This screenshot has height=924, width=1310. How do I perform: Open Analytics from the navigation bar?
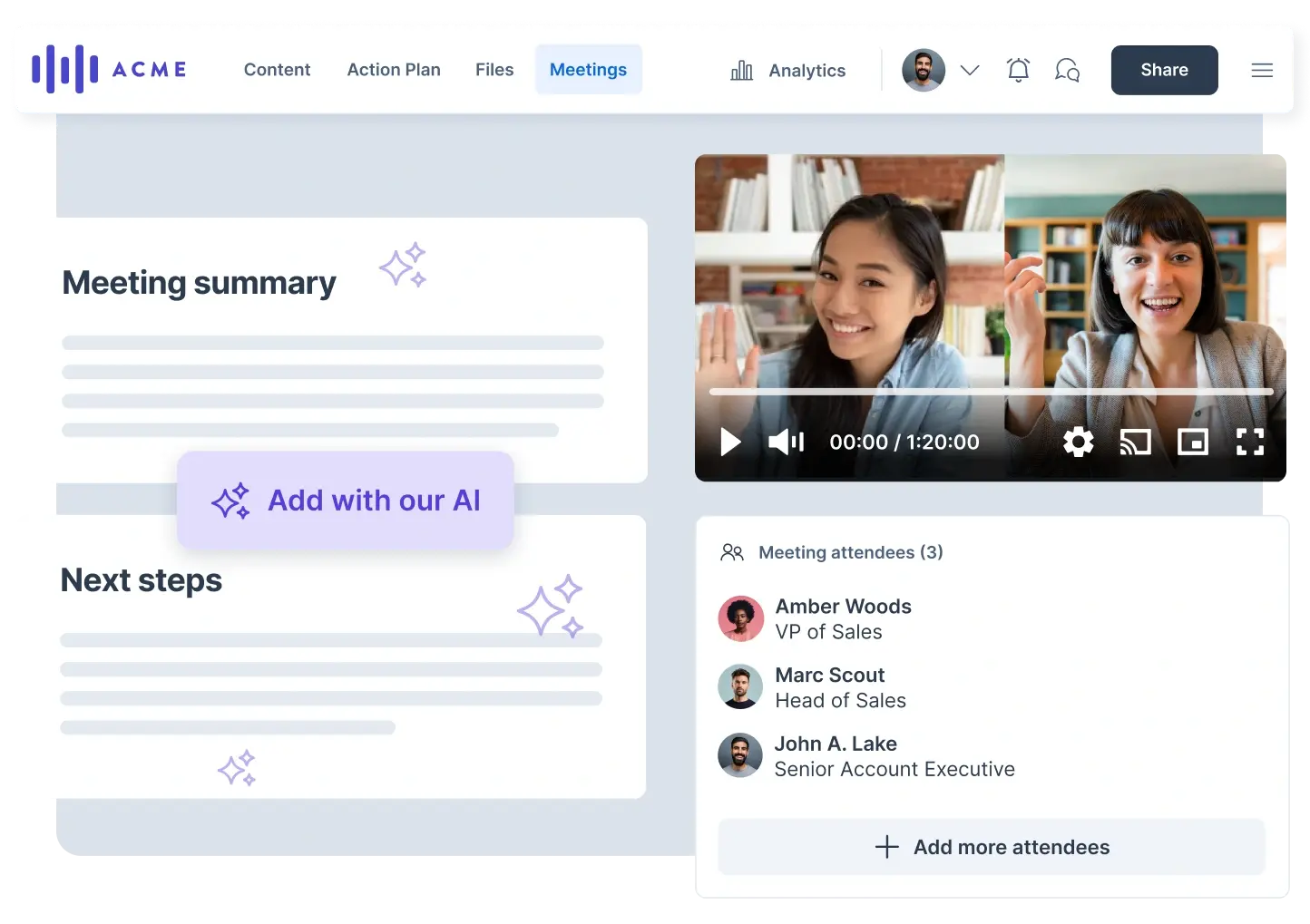click(787, 71)
